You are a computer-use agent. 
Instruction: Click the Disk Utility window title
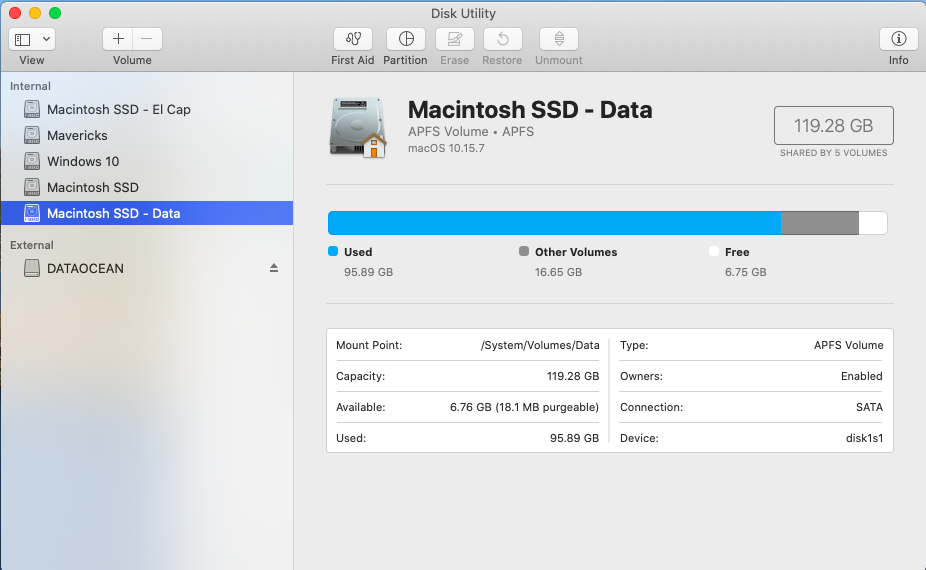coord(463,13)
